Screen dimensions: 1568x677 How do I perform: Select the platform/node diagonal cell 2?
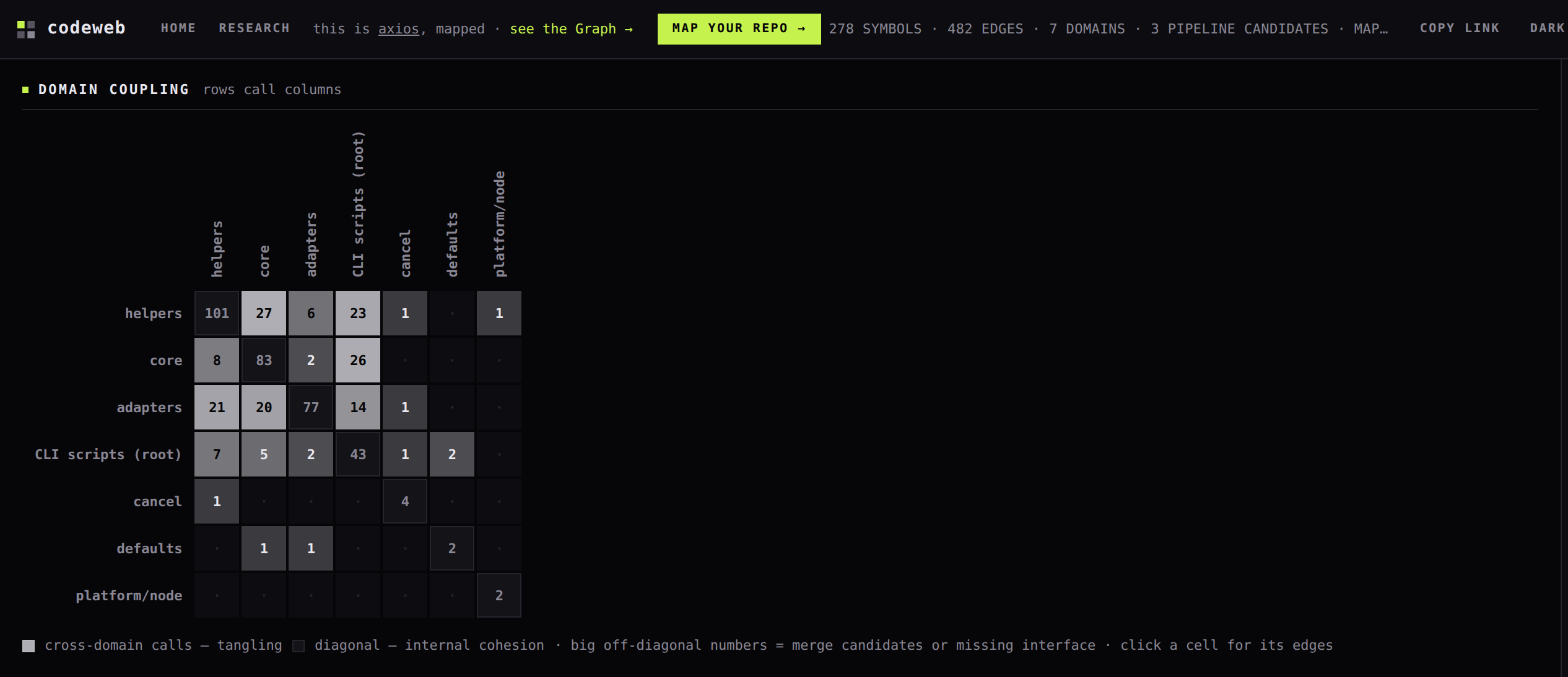499,595
